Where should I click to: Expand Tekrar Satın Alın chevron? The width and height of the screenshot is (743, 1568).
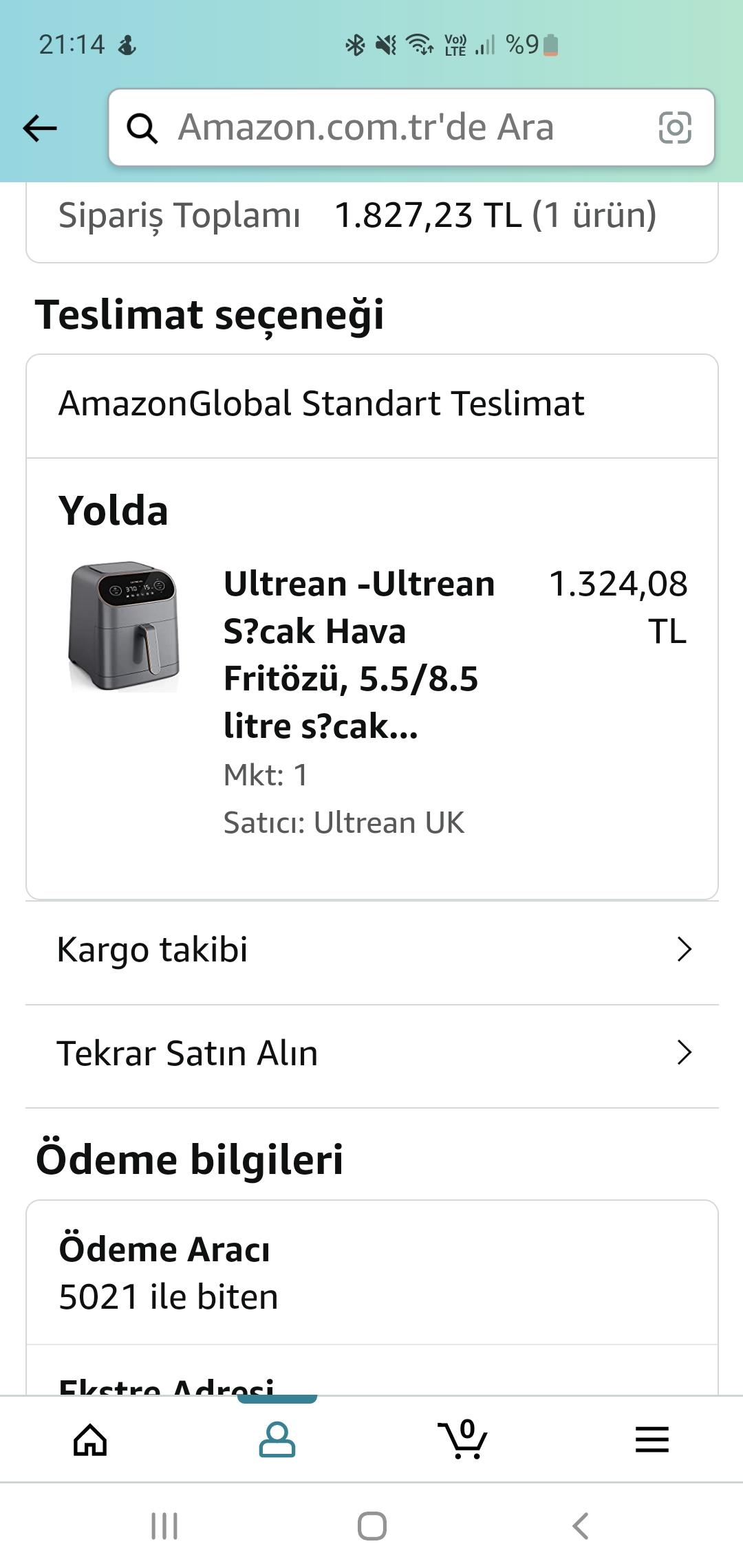[x=684, y=1053]
